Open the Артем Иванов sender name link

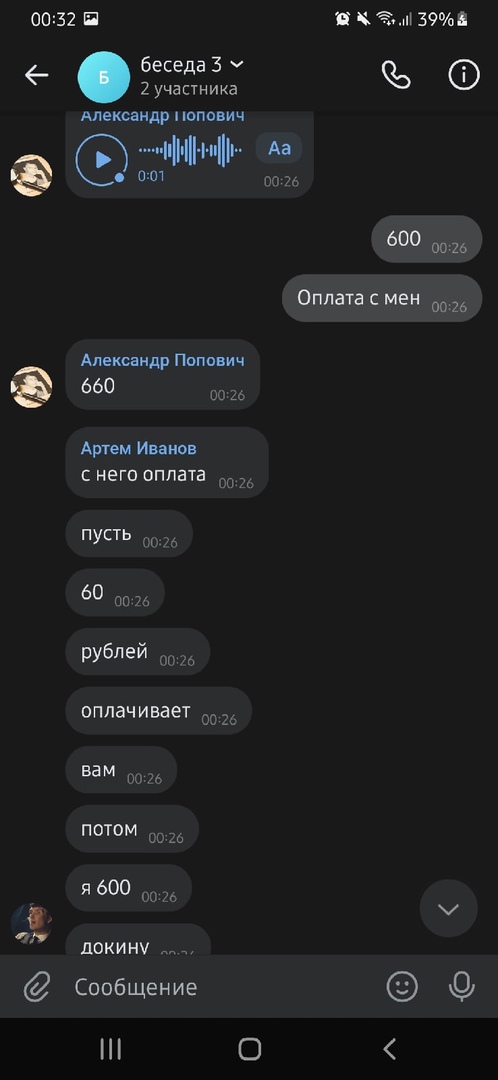tap(138, 448)
